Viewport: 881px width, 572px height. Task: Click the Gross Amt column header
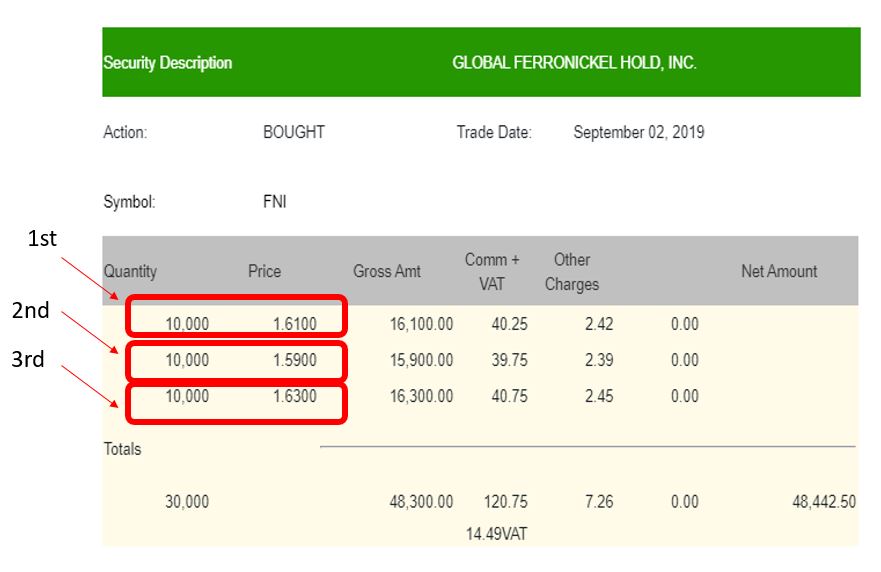point(387,271)
